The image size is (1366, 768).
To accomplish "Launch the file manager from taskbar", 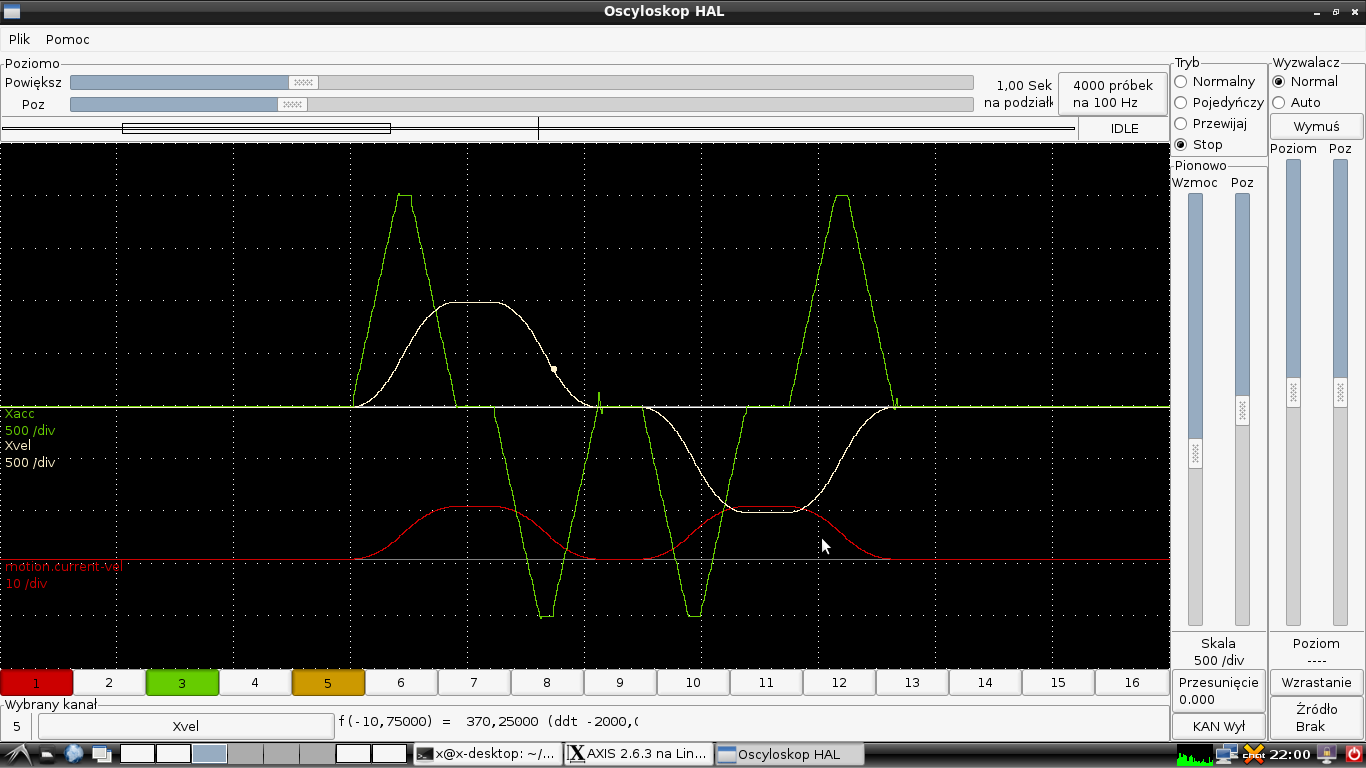I will (48, 754).
